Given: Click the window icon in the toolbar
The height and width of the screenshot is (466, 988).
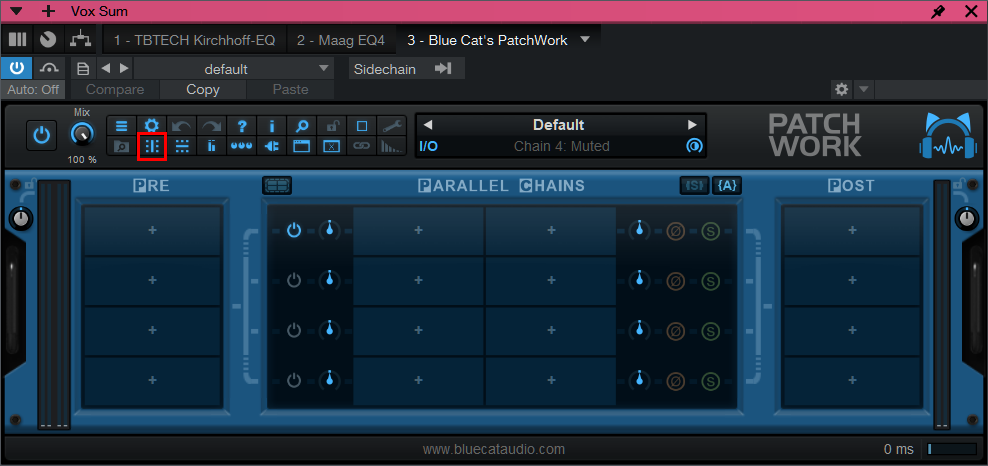Looking at the screenshot, I should point(302,146).
